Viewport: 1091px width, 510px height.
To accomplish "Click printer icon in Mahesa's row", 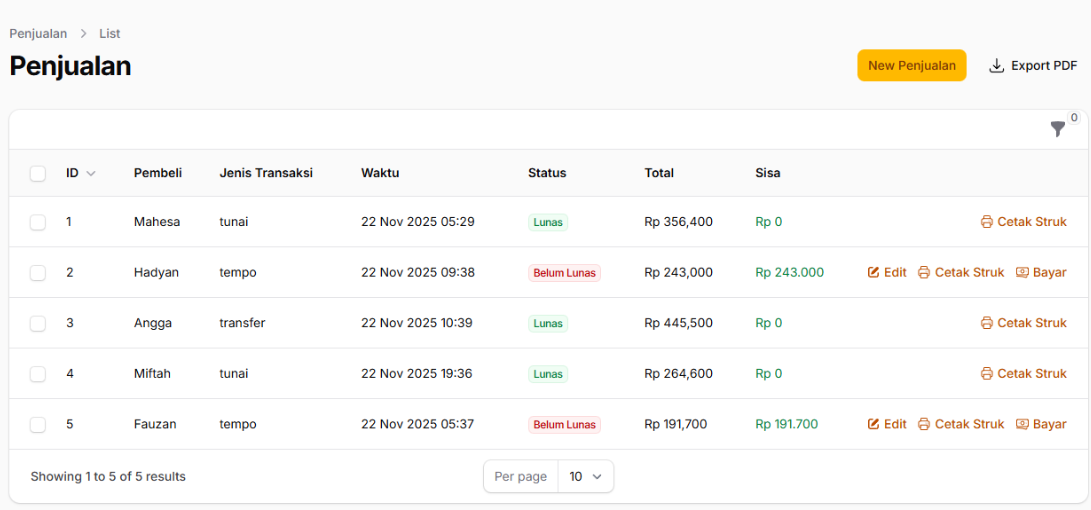I will coord(987,222).
